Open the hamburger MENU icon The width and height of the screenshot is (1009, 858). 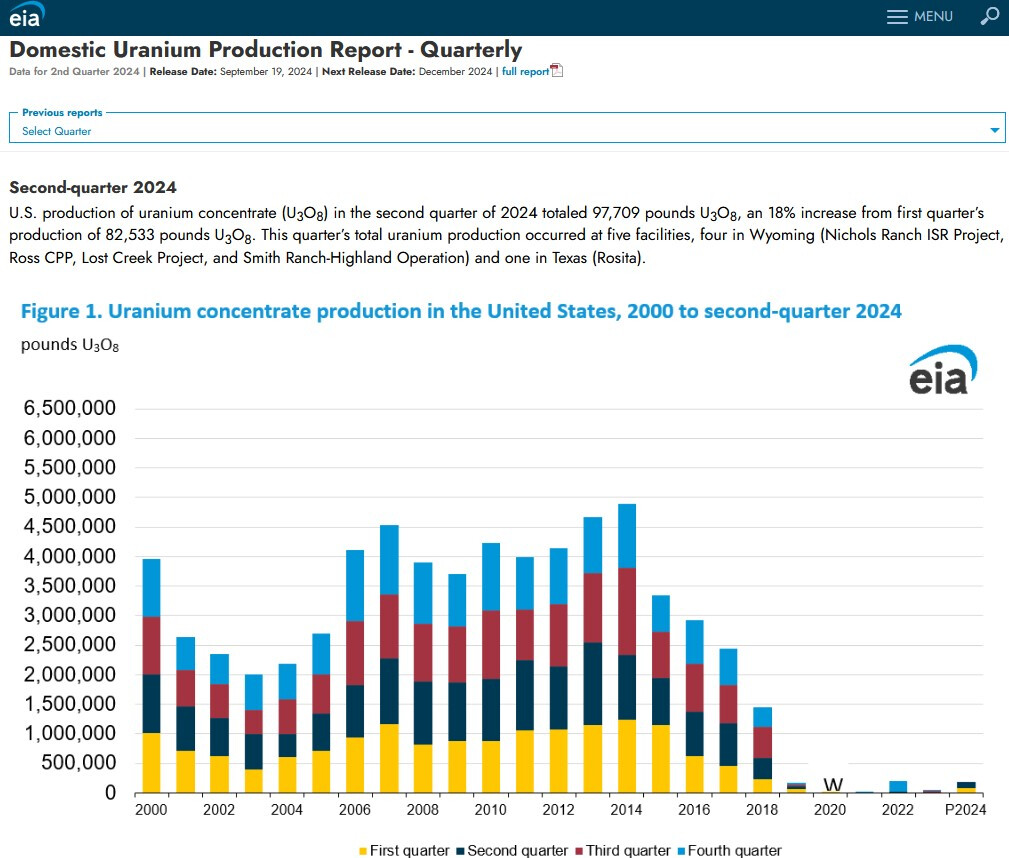pos(897,17)
